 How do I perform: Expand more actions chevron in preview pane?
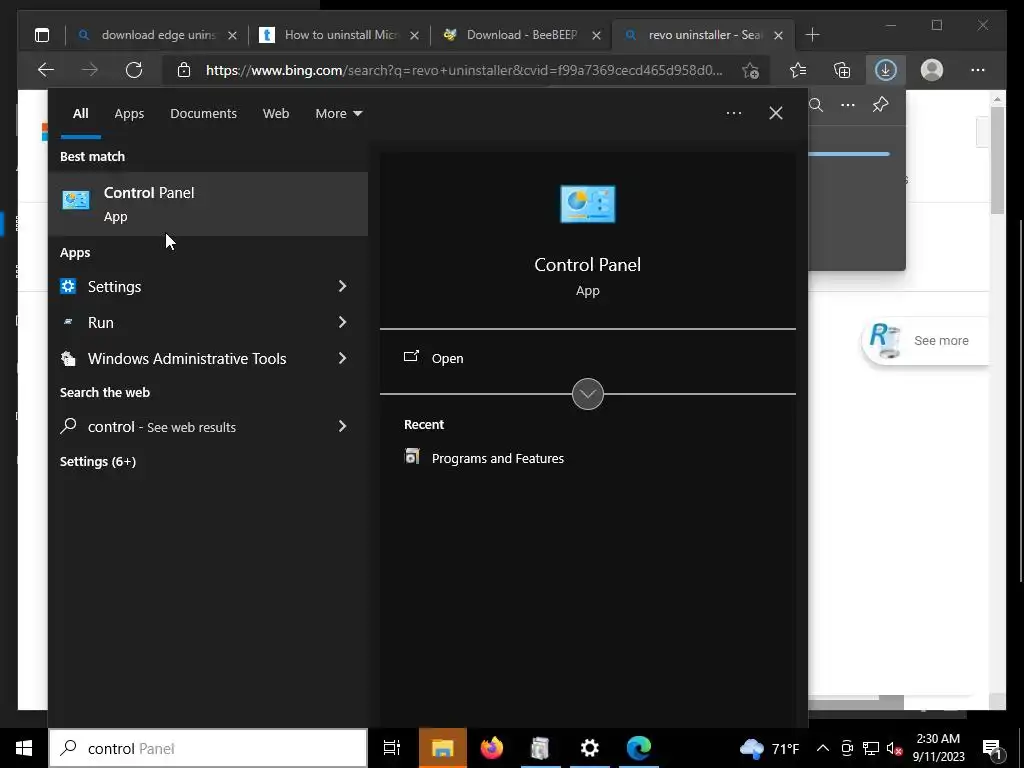588,394
